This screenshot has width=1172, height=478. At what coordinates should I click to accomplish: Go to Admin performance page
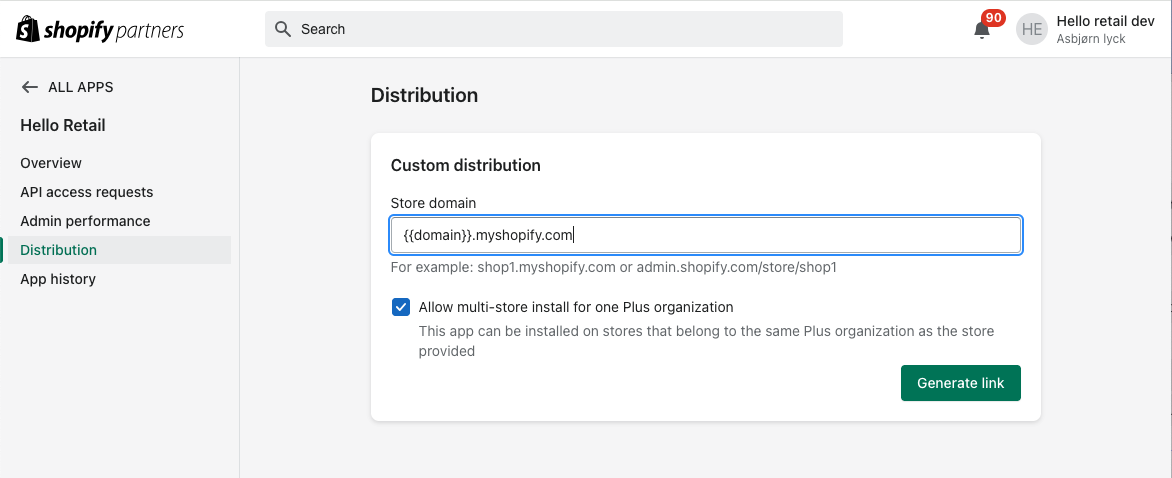(x=85, y=221)
